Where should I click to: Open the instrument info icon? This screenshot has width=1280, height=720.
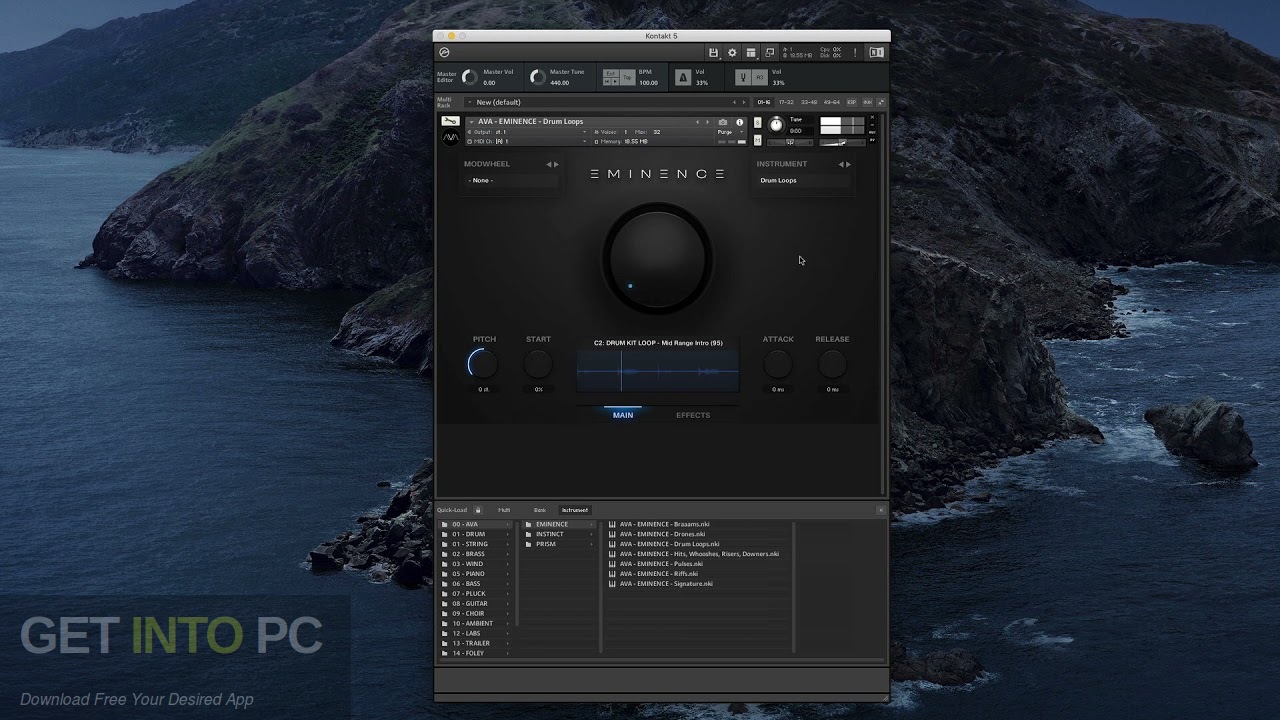point(740,122)
